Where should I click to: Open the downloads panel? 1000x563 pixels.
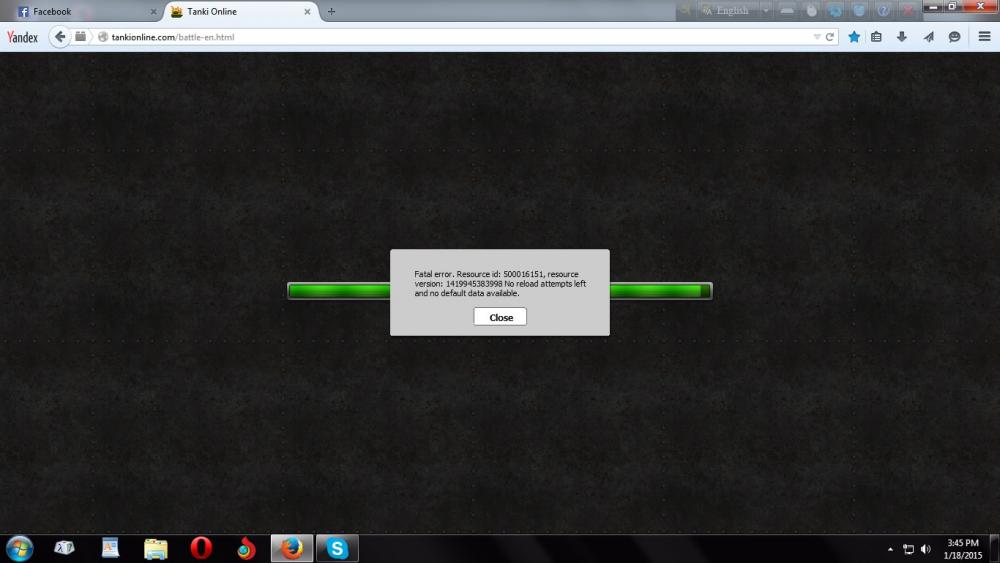902,37
